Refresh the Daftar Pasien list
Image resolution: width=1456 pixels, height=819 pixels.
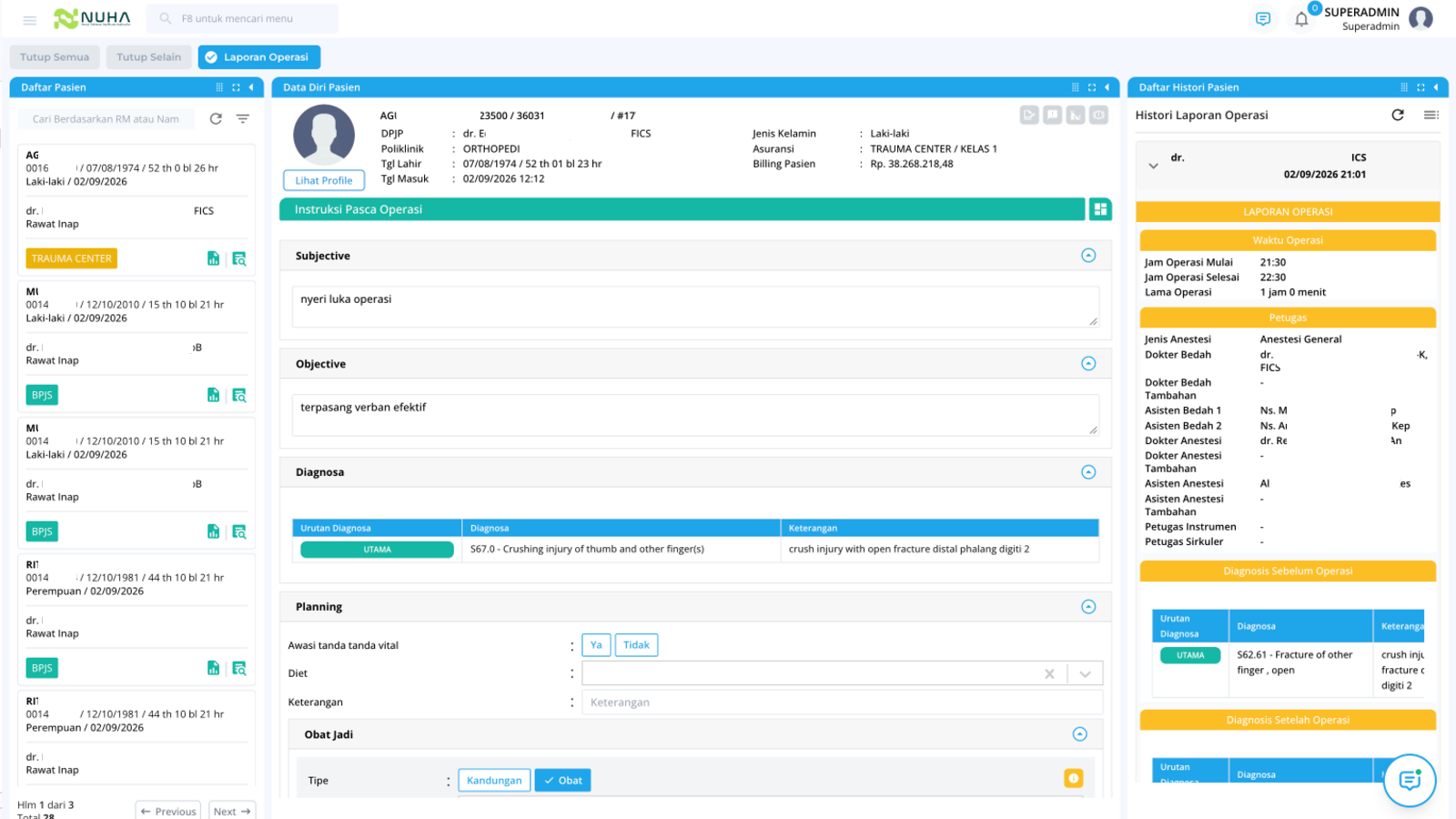(x=216, y=118)
